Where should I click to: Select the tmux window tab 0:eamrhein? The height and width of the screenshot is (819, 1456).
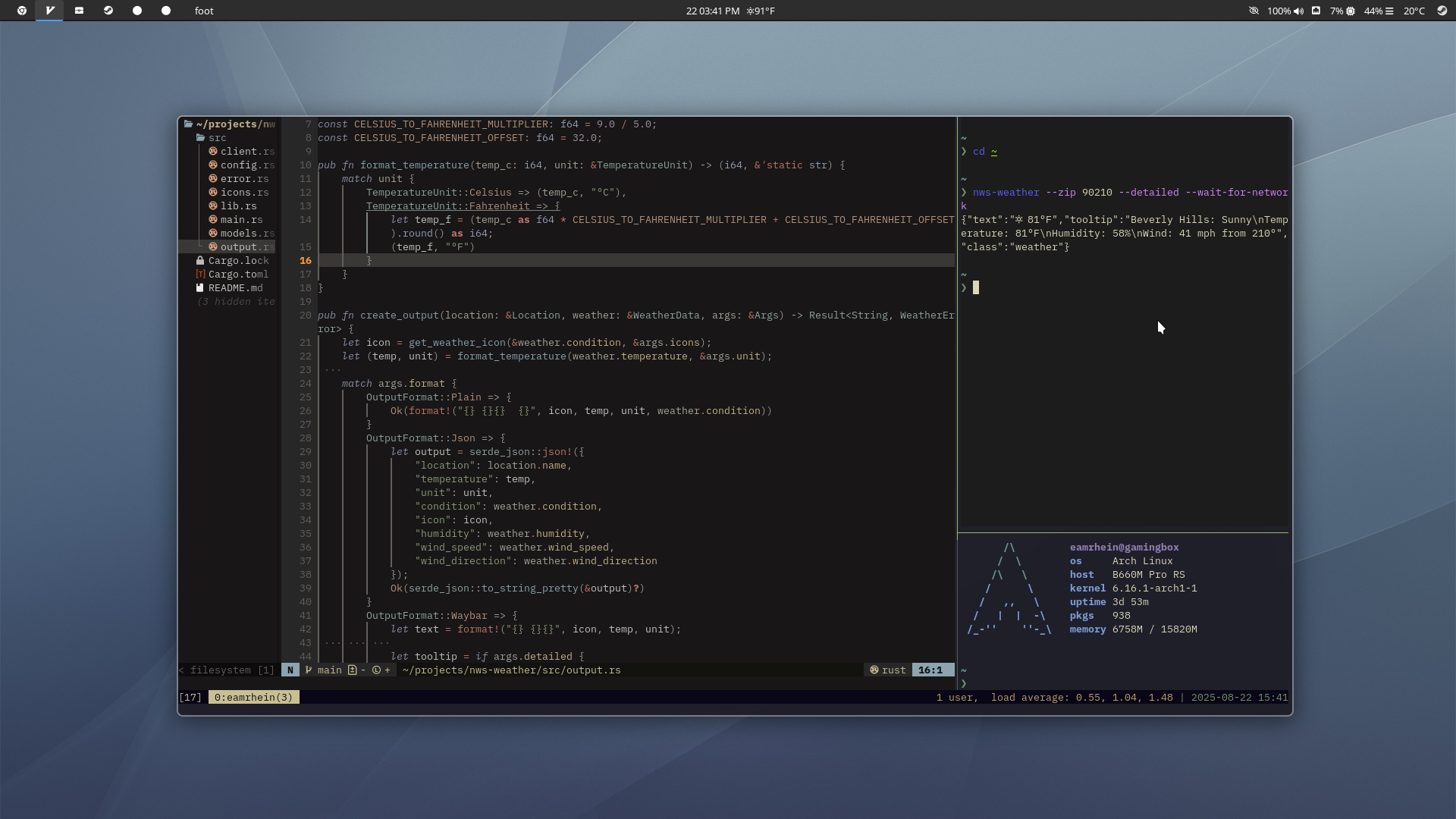253,698
